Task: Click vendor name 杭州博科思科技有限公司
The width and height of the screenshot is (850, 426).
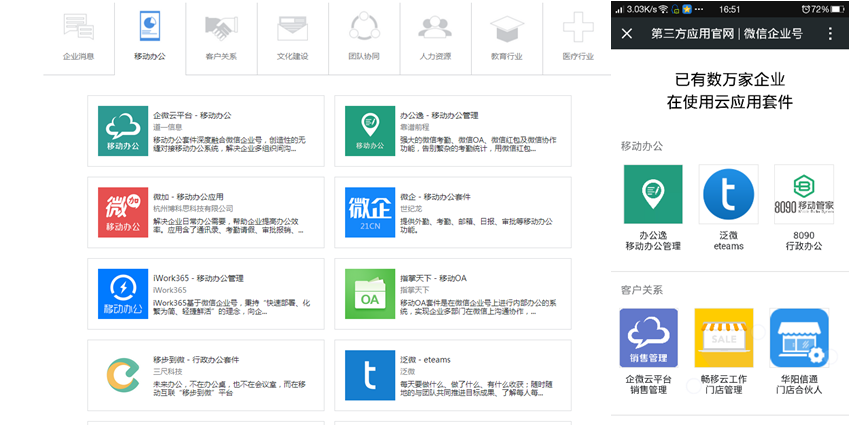Action: pyautogui.click(x=193, y=208)
